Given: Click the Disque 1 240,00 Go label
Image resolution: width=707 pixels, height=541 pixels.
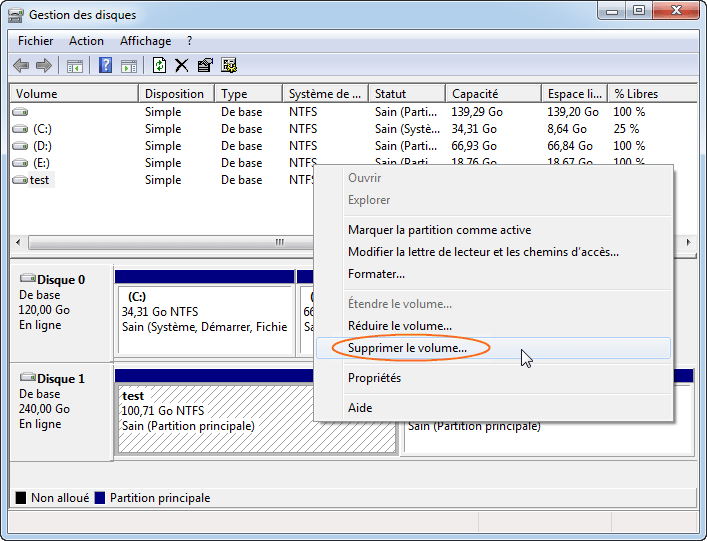Looking at the screenshot, I should [44, 409].
